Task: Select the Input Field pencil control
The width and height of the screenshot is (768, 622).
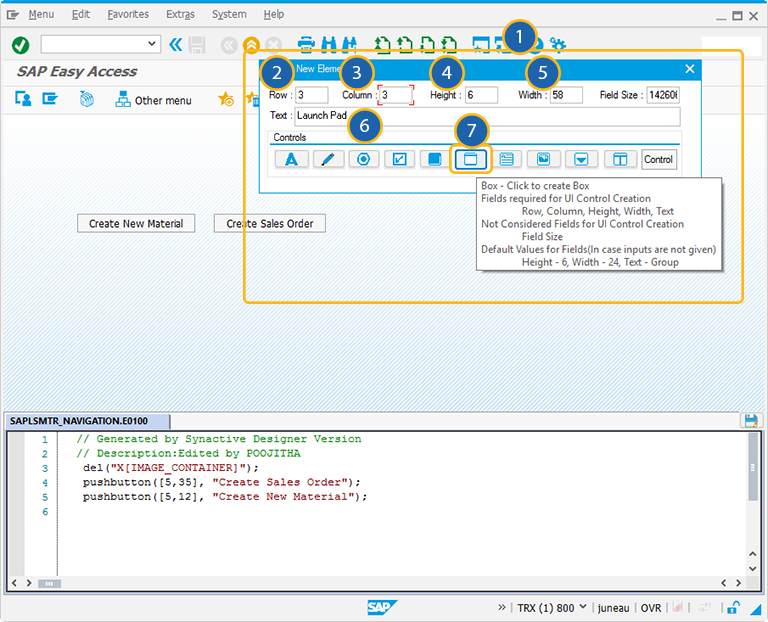Action: 328,159
